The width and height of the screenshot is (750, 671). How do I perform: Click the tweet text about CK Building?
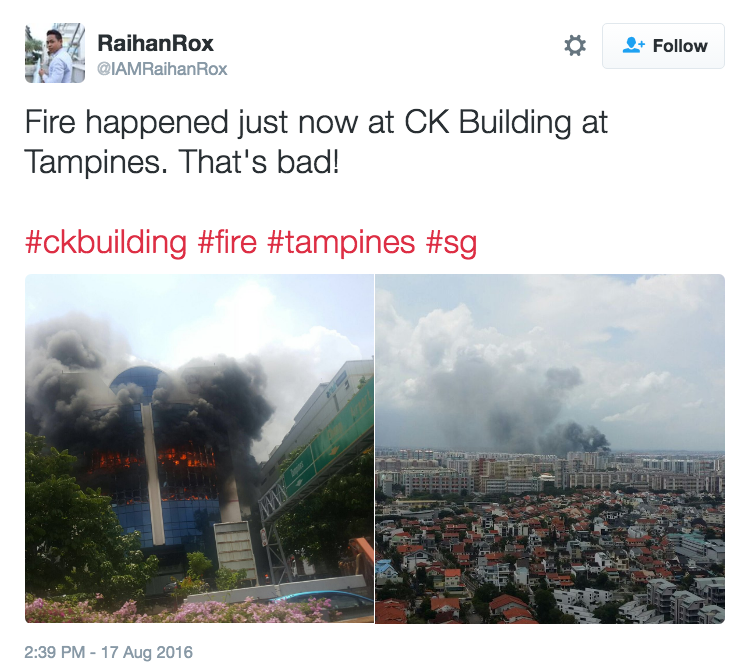pos(316,142)
